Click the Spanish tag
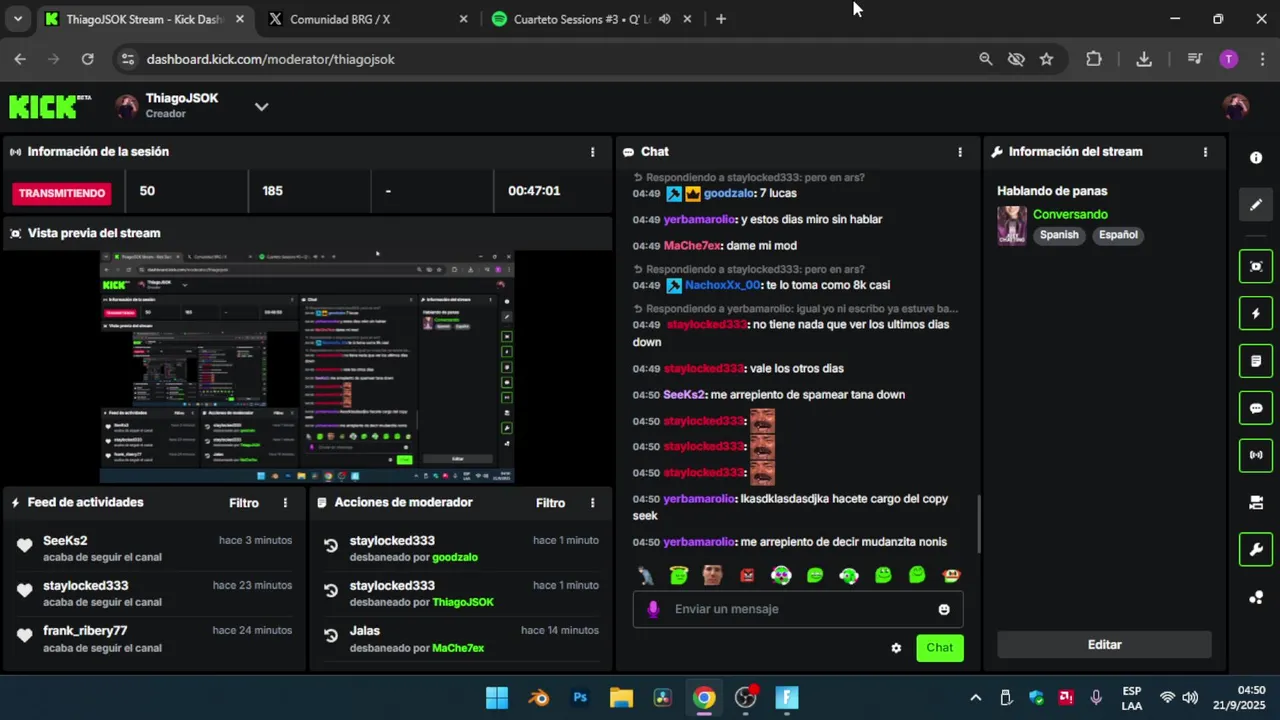Screen dimensions: 1280x720 pos(1059,235)
